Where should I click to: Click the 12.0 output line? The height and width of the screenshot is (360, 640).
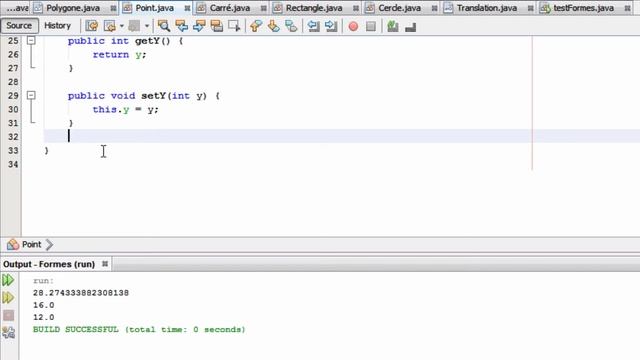click(x=44, y=317)
